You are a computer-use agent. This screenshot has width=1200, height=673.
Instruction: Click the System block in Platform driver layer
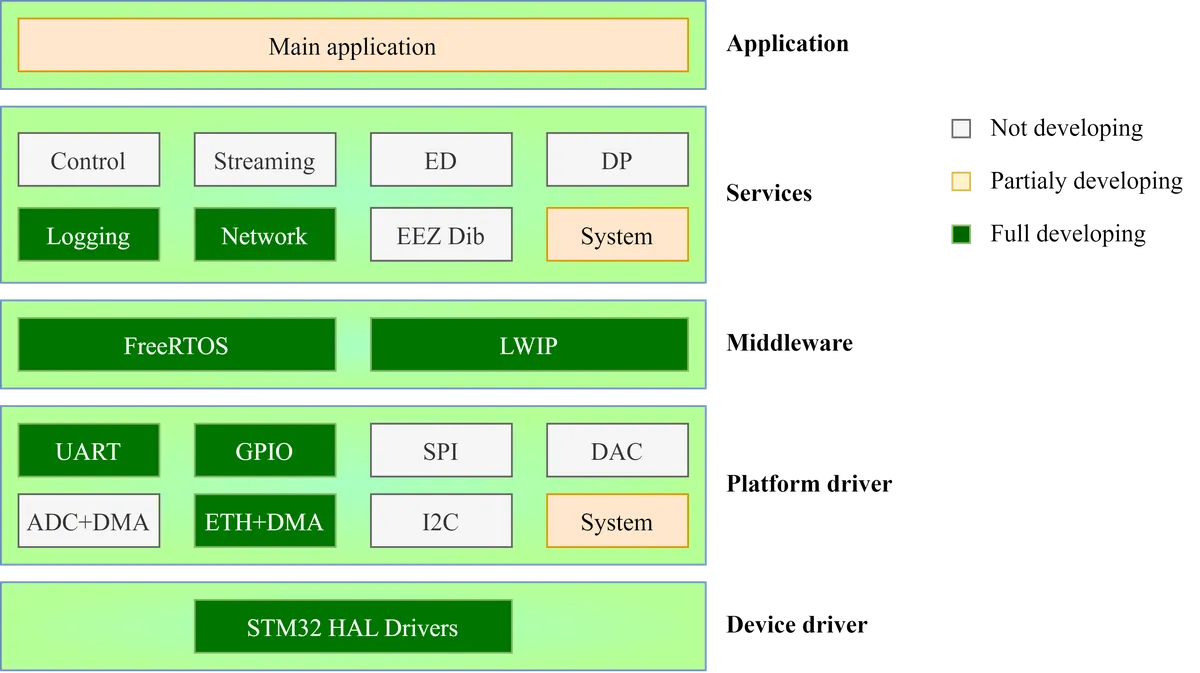coord(617,521)
